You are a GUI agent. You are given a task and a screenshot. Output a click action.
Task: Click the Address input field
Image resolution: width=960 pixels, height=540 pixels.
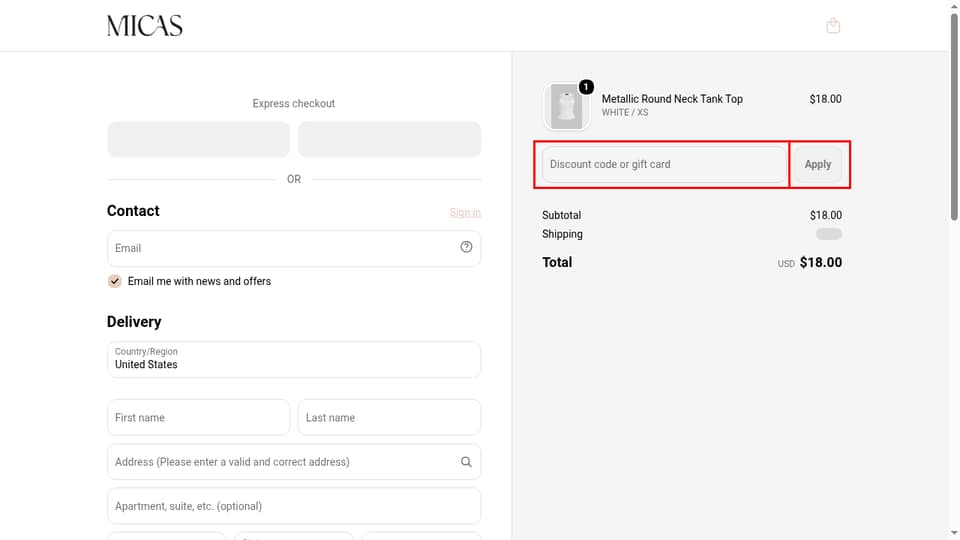coord(294,462)
